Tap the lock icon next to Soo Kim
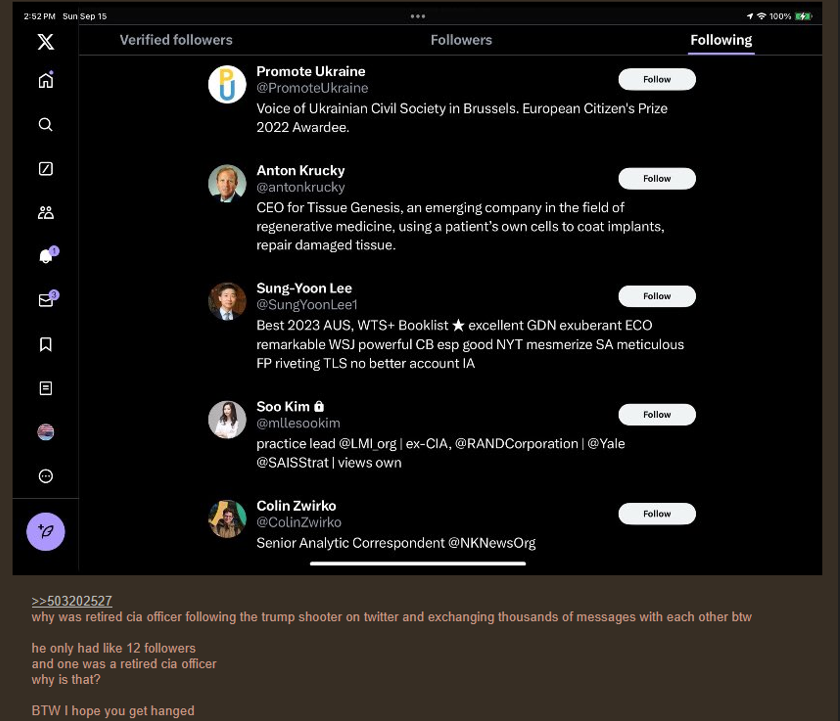Image resolution: width=840 pixels, height=721 pixels. [319, 406]
